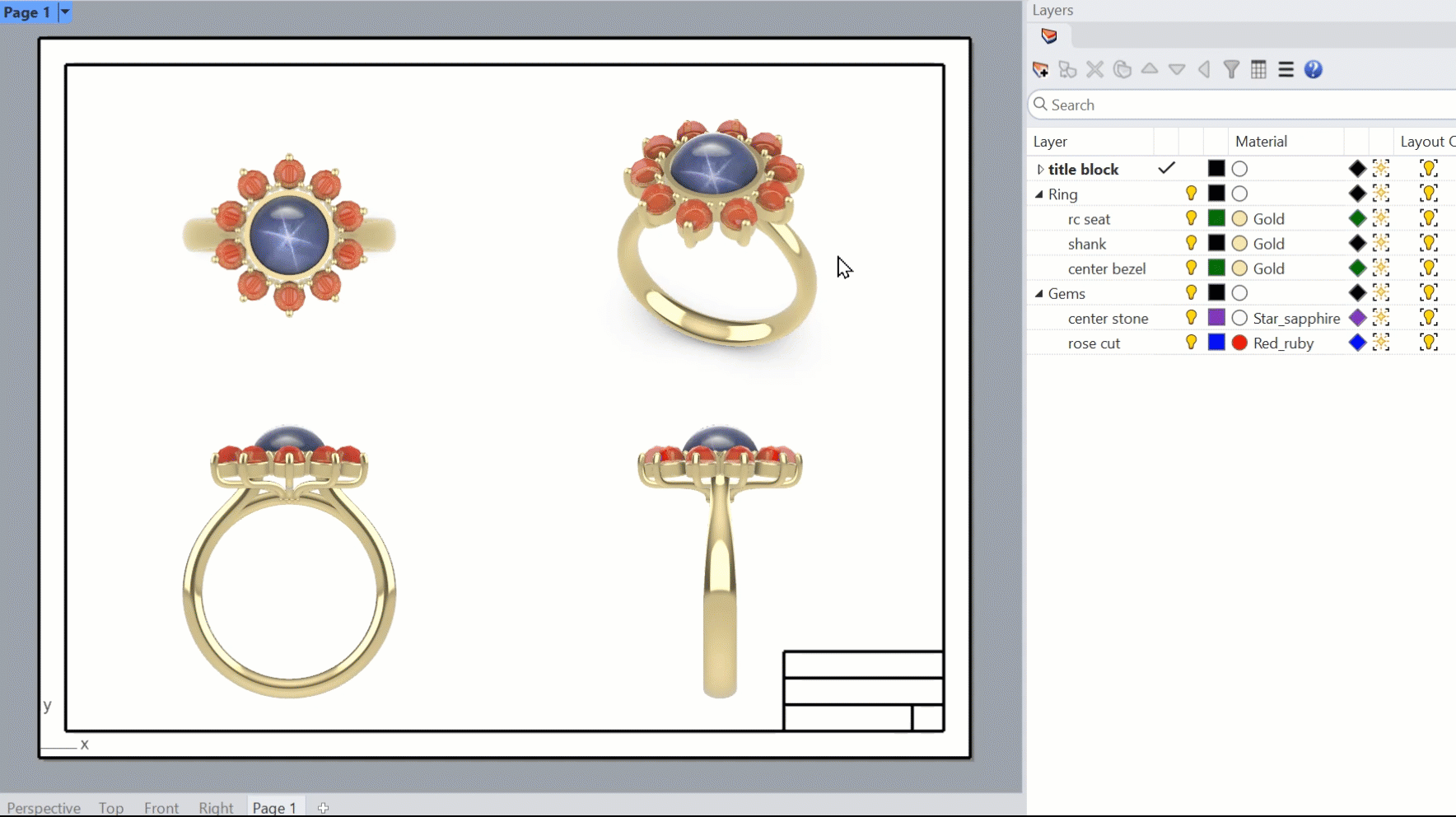The image size is (1456, 817).
Task: Click the New Sublayer icon
Action: click(1067, 70)
